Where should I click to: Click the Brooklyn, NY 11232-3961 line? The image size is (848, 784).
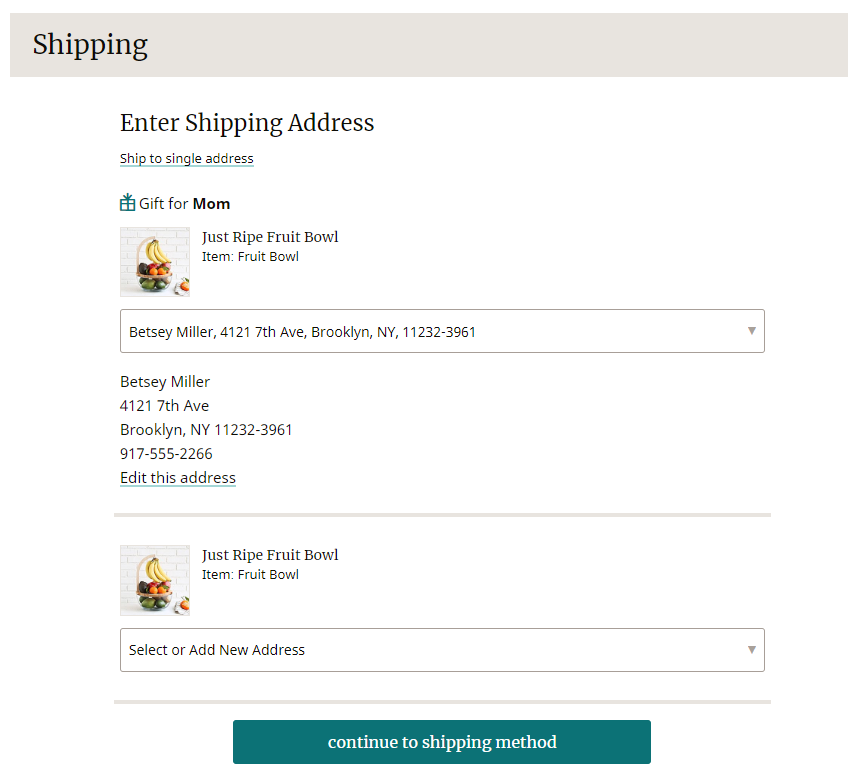(206, 430)
